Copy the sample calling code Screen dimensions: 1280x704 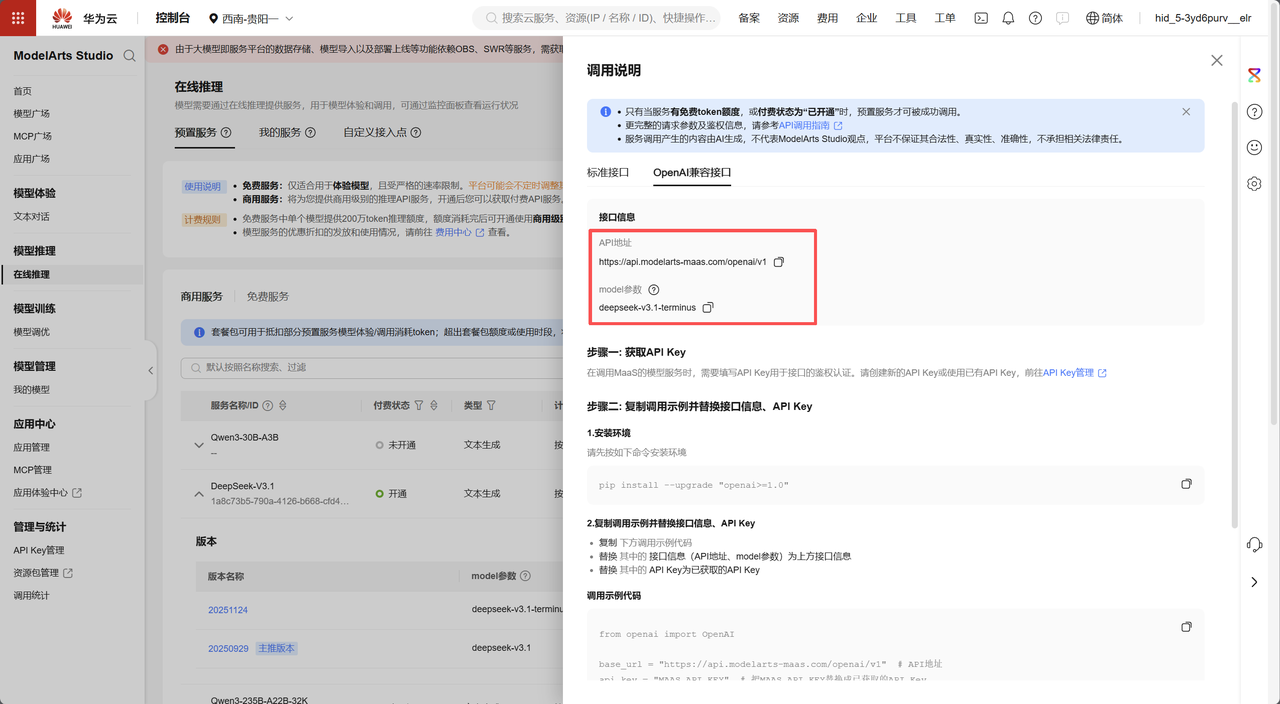pos(1186,627)
